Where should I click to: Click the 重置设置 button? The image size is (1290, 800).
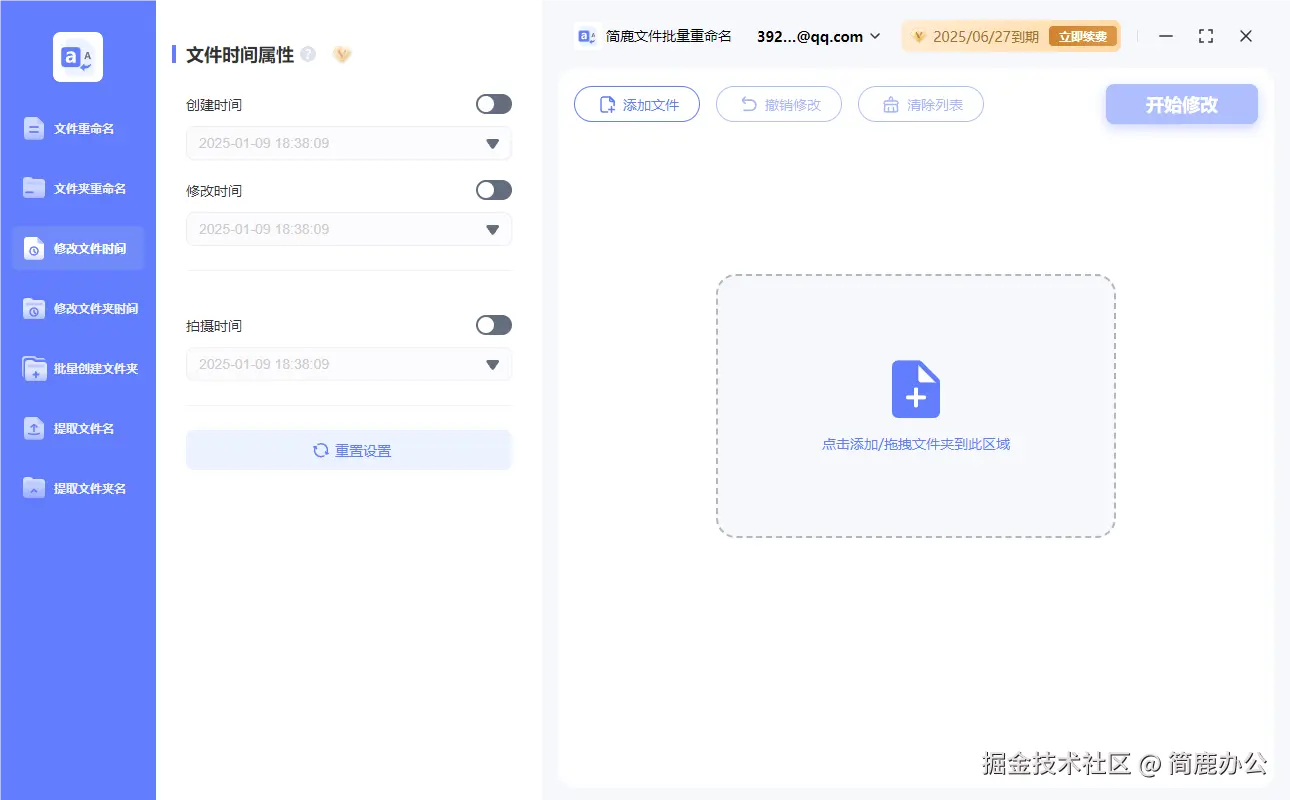pos(348,450)
